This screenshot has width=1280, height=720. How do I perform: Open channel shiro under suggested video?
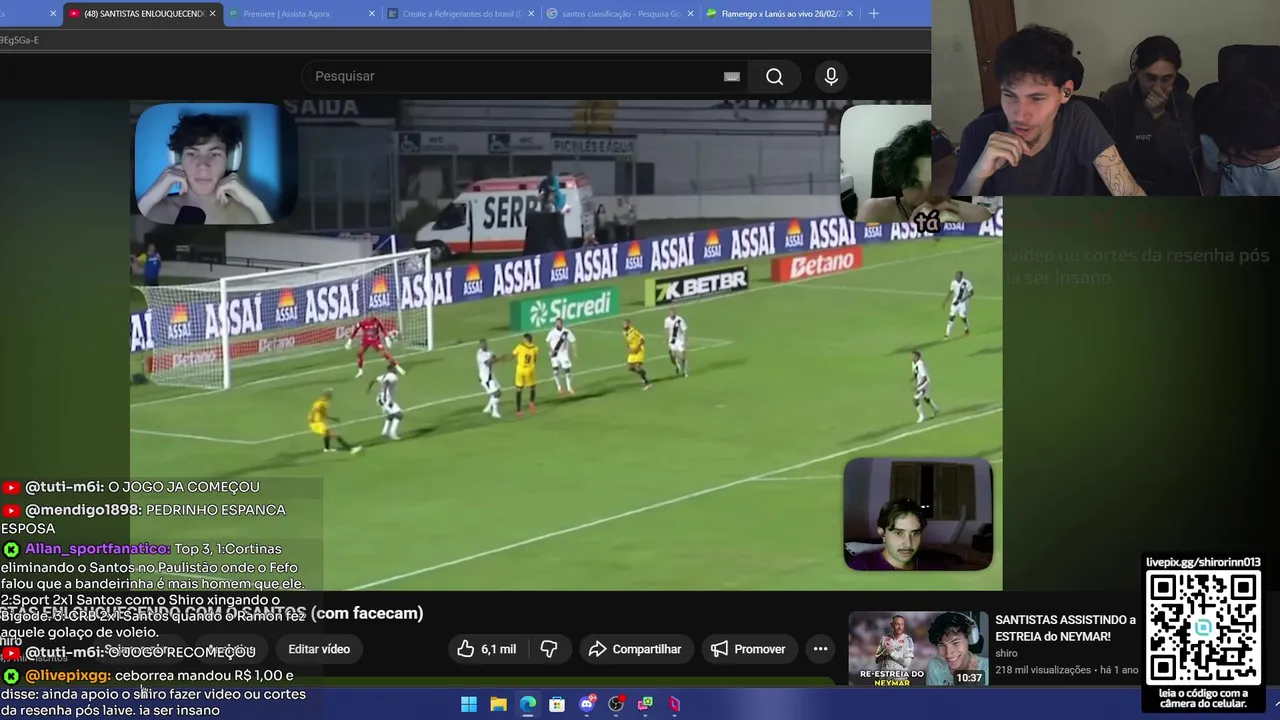click(x=1006, y=653)
